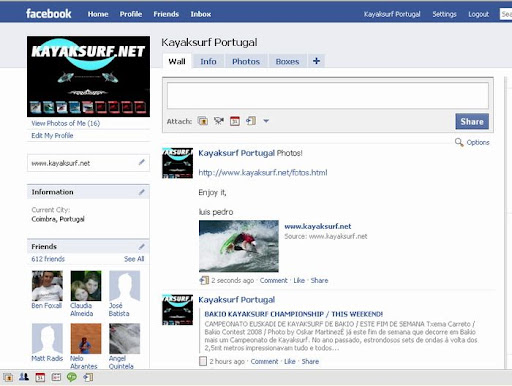The image size is (512, 386).
Task: Open more attachment options dropdown arrow
Action: tap(266, 121)
